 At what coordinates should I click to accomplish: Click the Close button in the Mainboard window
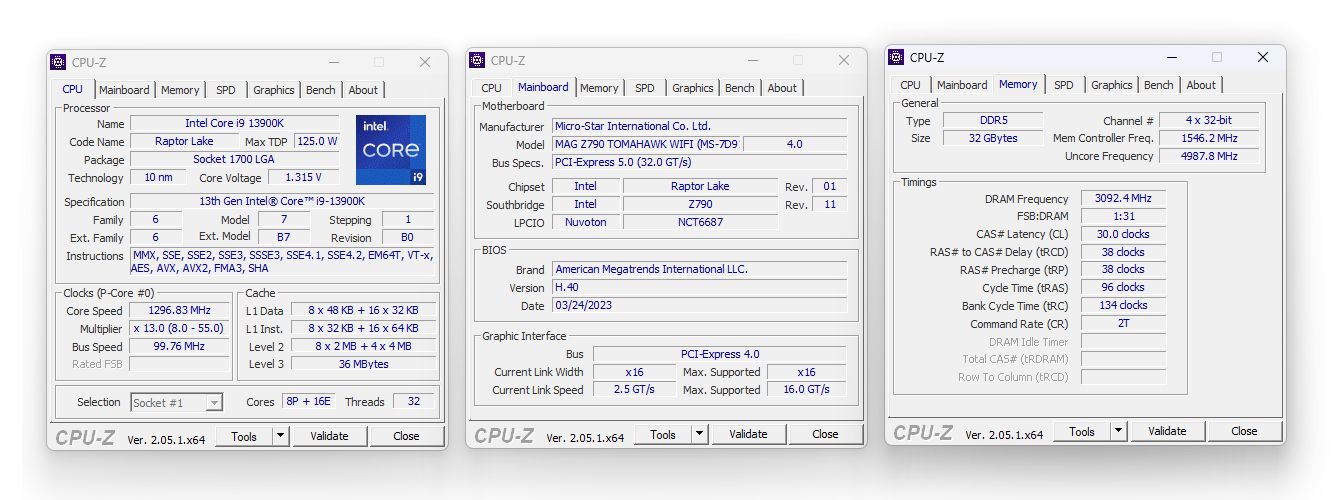point(825,434)
